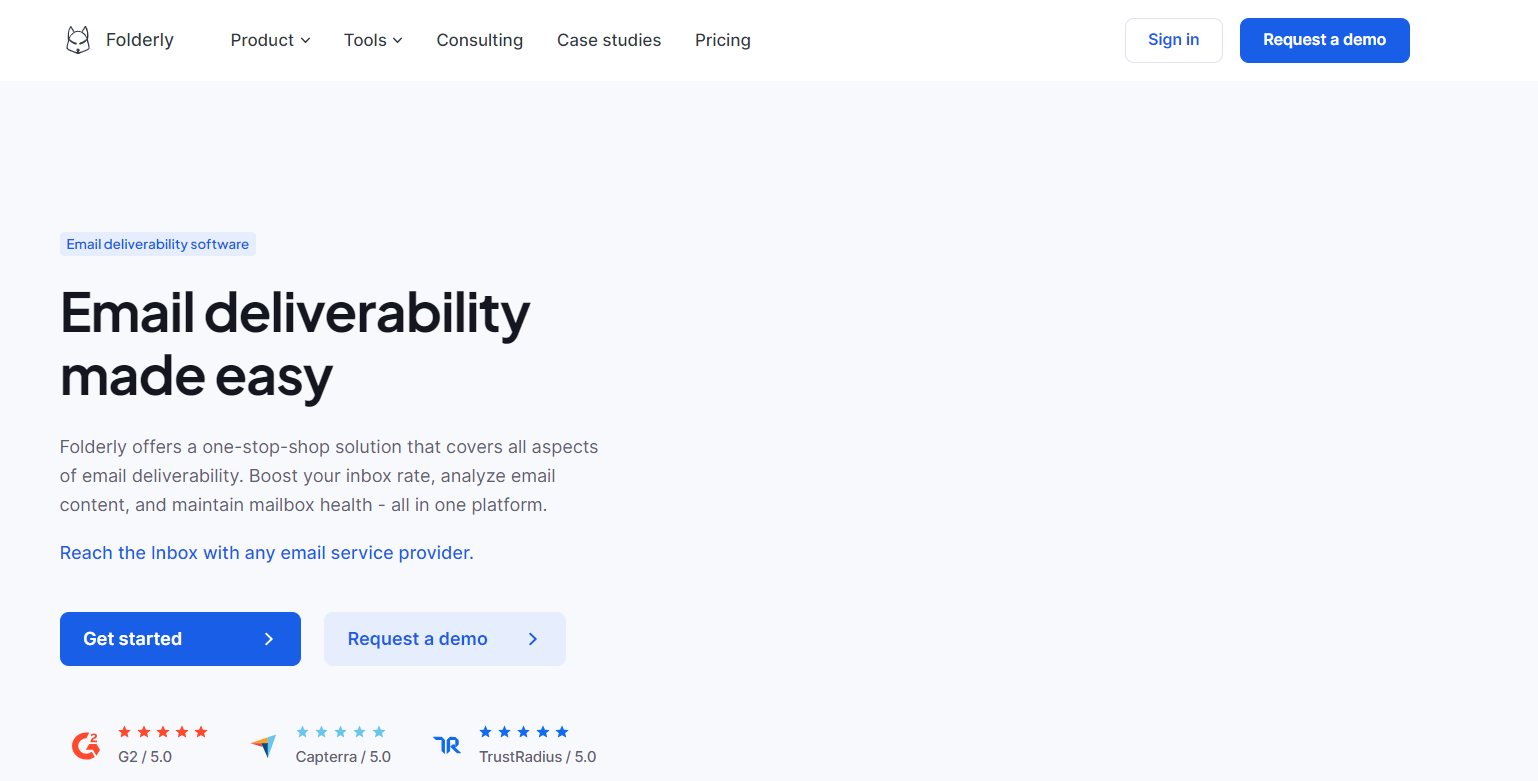
Task: Click the Folderly fox logo
Action: 78,39
